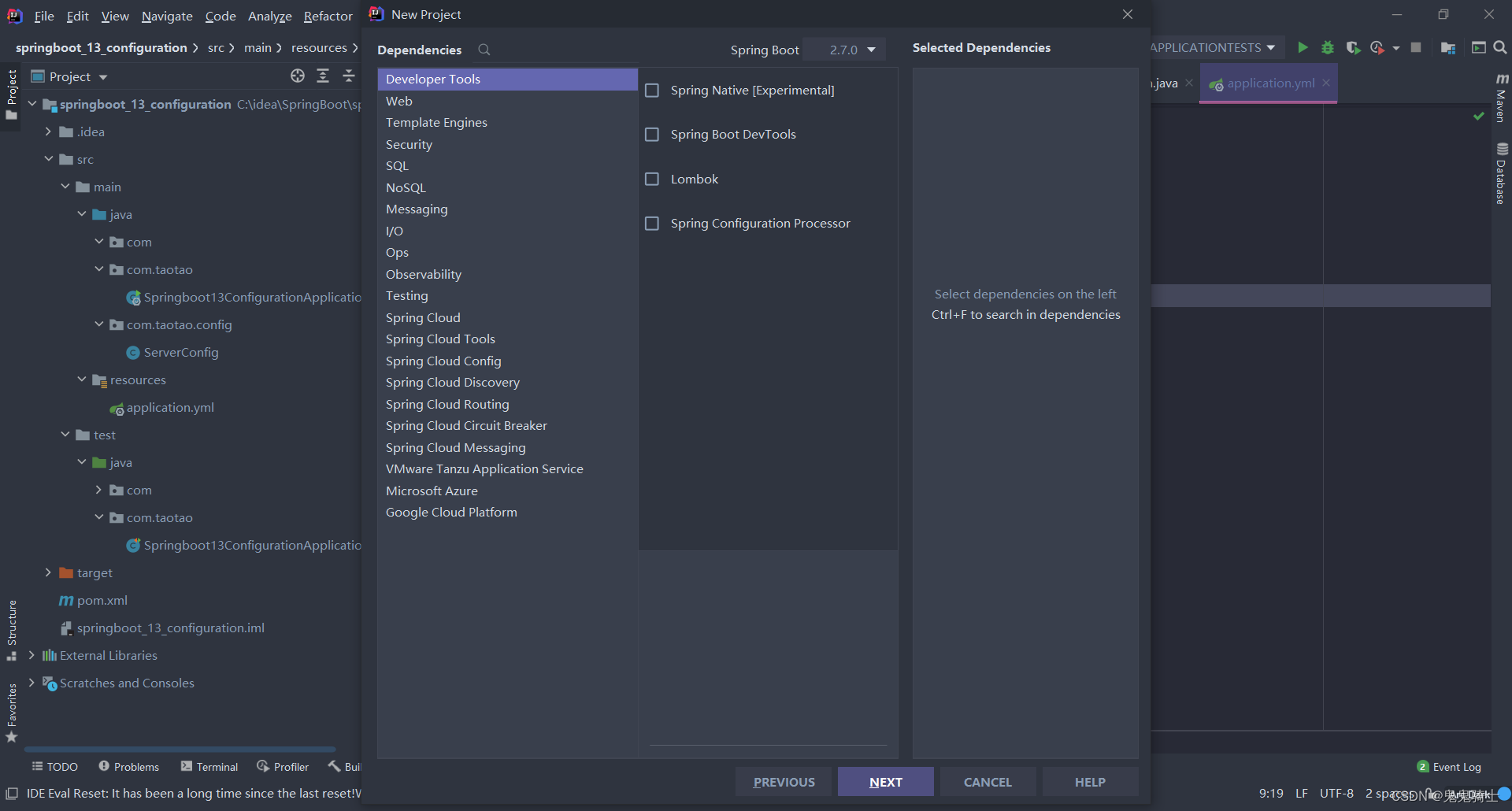
Task: Select the Web dependency category
Action: pos(507,101)
